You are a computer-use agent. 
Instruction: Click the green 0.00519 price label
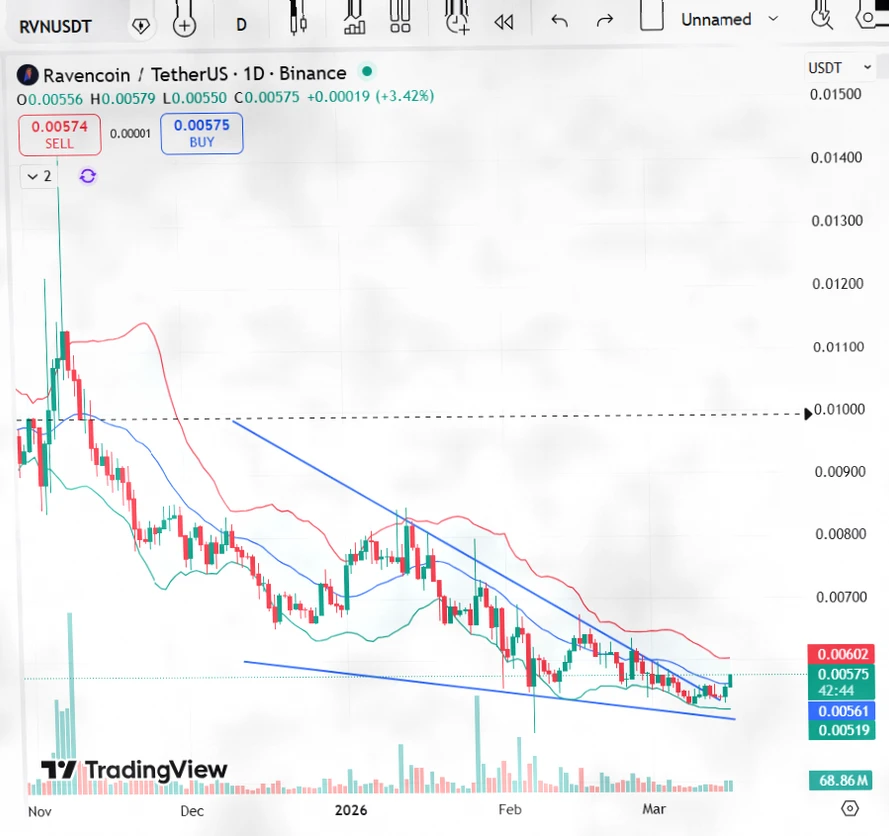click(842, 730)
